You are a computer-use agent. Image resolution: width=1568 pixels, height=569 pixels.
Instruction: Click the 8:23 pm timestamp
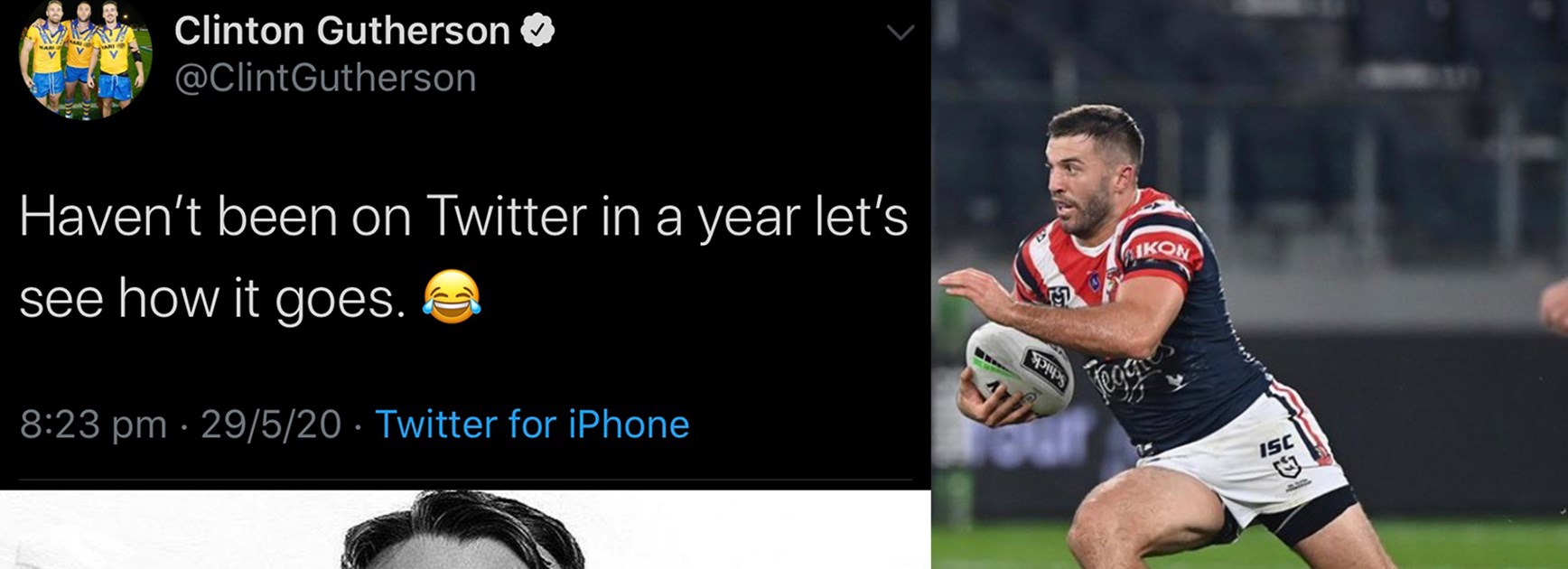pos(93,424)
